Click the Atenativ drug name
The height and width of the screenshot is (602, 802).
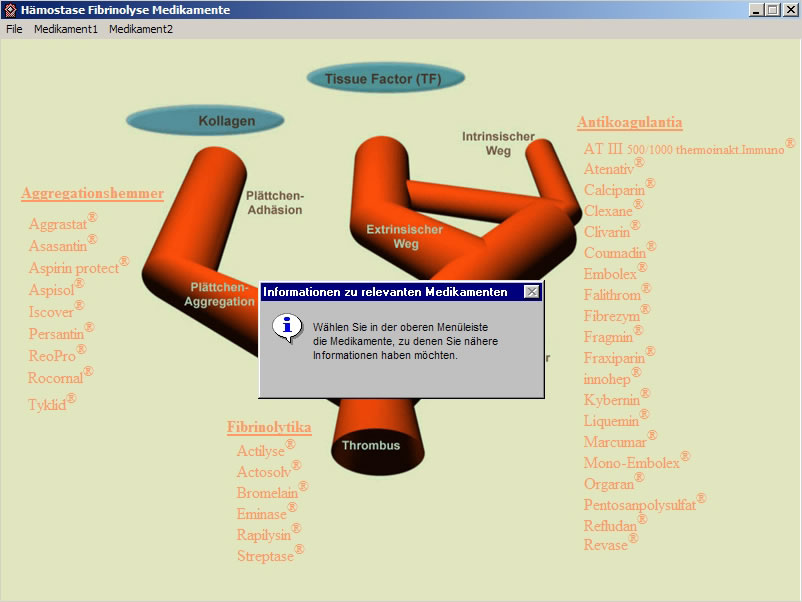tap(613, 168)
